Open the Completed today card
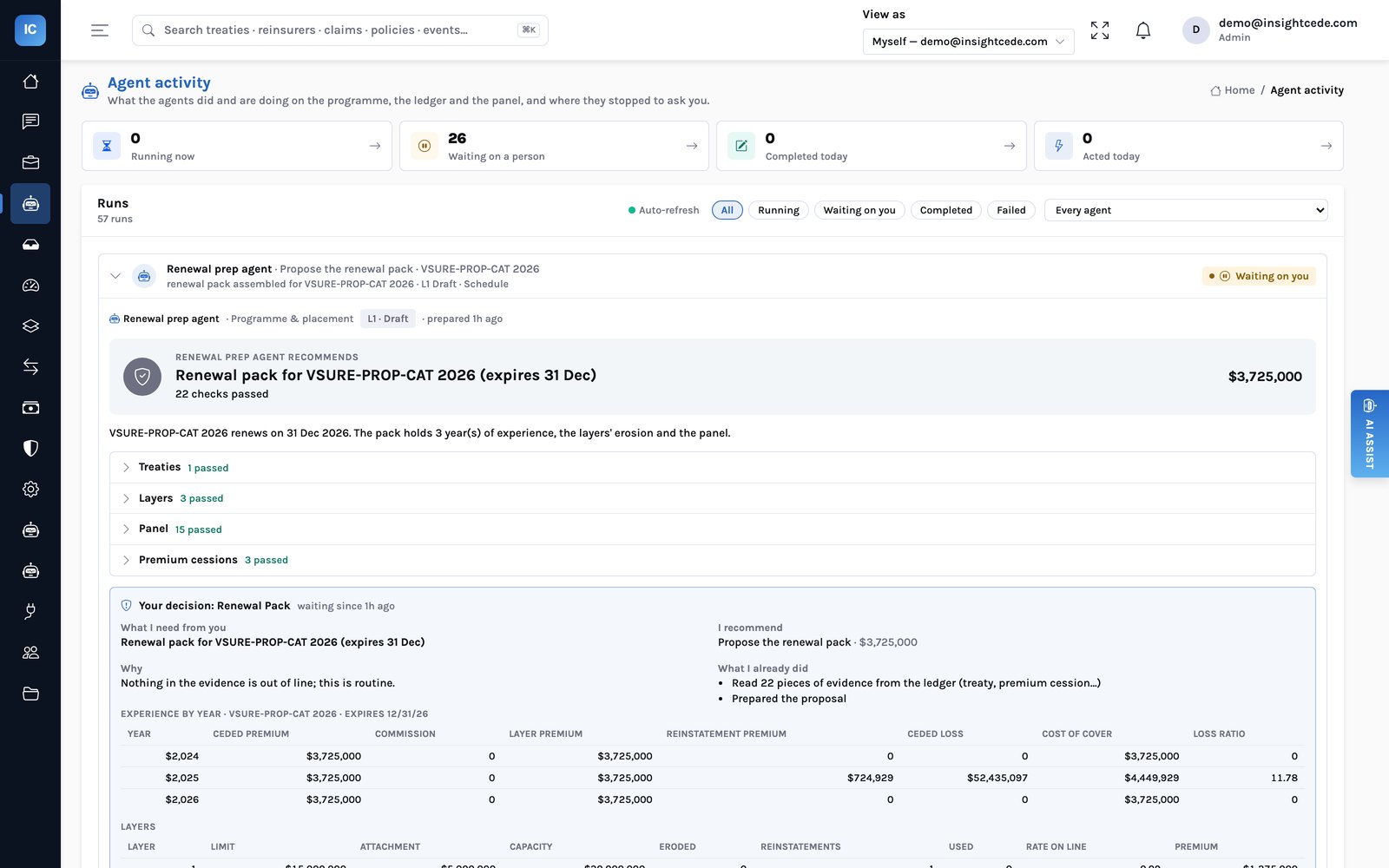This screenshot has height=868, width=1389. pos(871,146)
